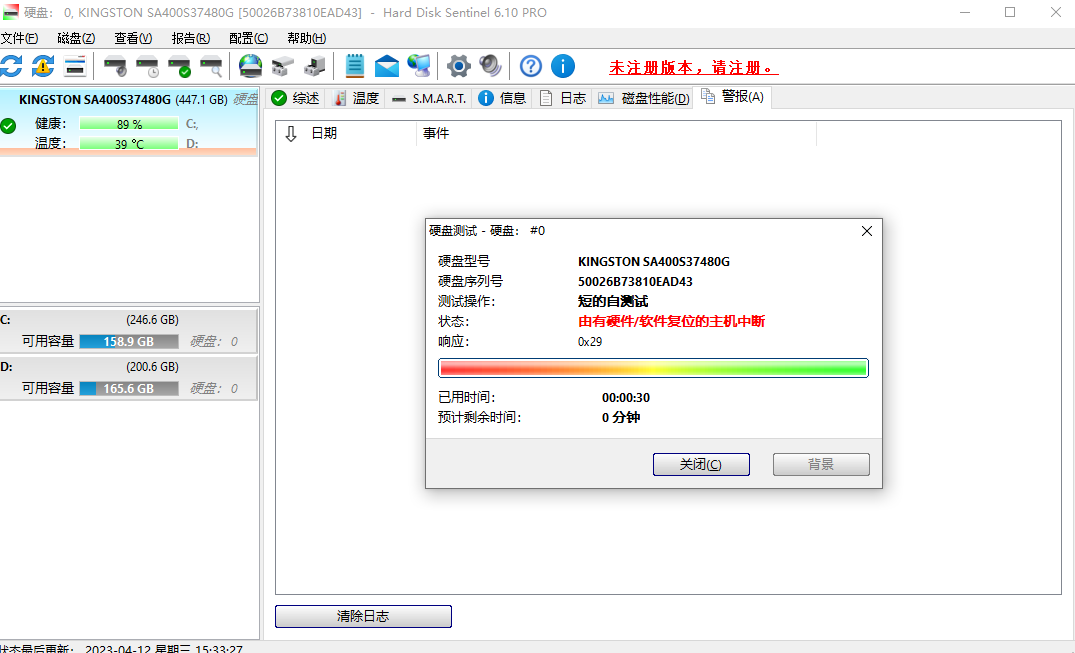Click the (246.6 GB) C: size text
This screenshot has height=653, width=1075.
coord(152,320)
